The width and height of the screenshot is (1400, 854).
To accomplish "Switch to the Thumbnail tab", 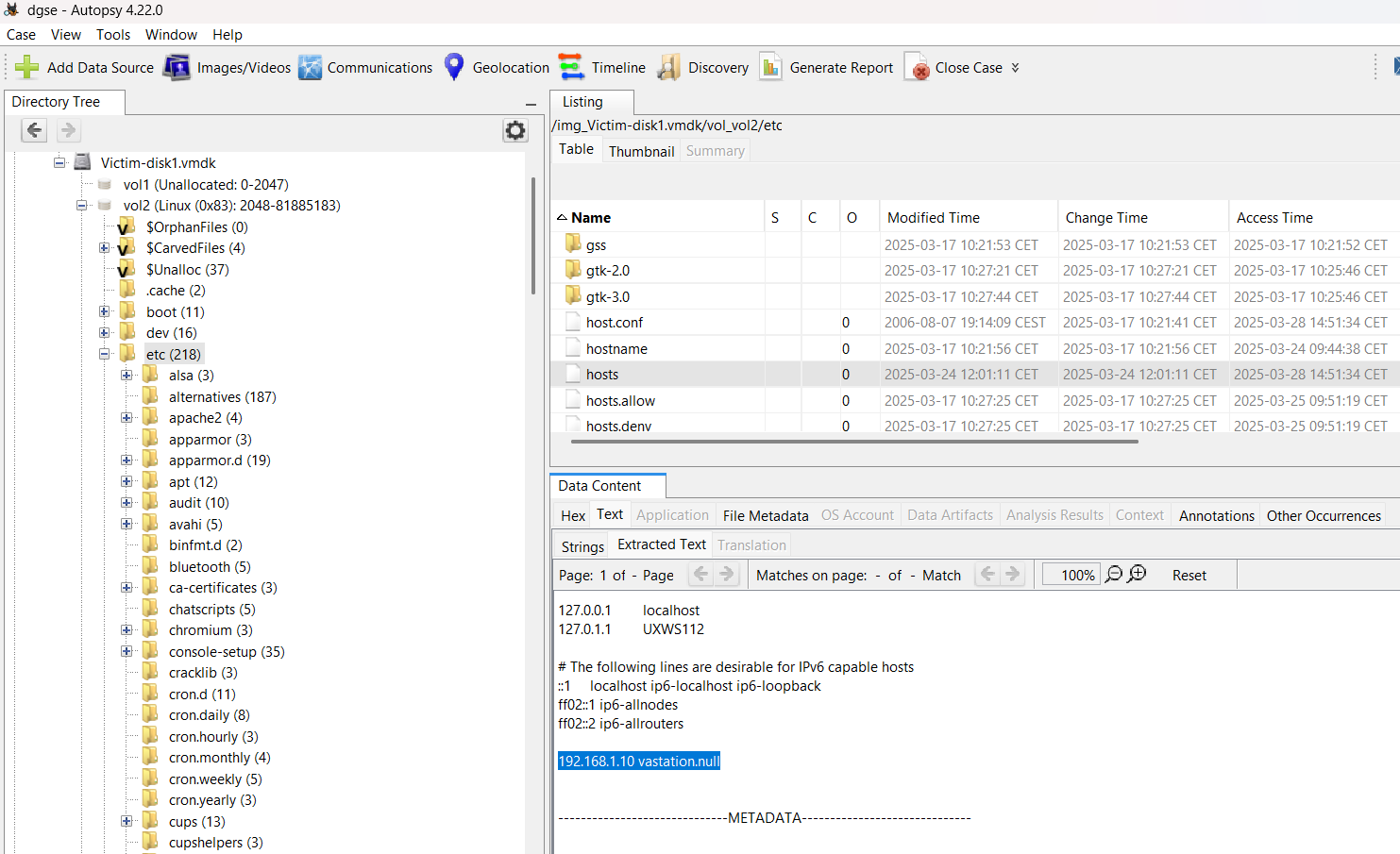I will click(642, 151).
